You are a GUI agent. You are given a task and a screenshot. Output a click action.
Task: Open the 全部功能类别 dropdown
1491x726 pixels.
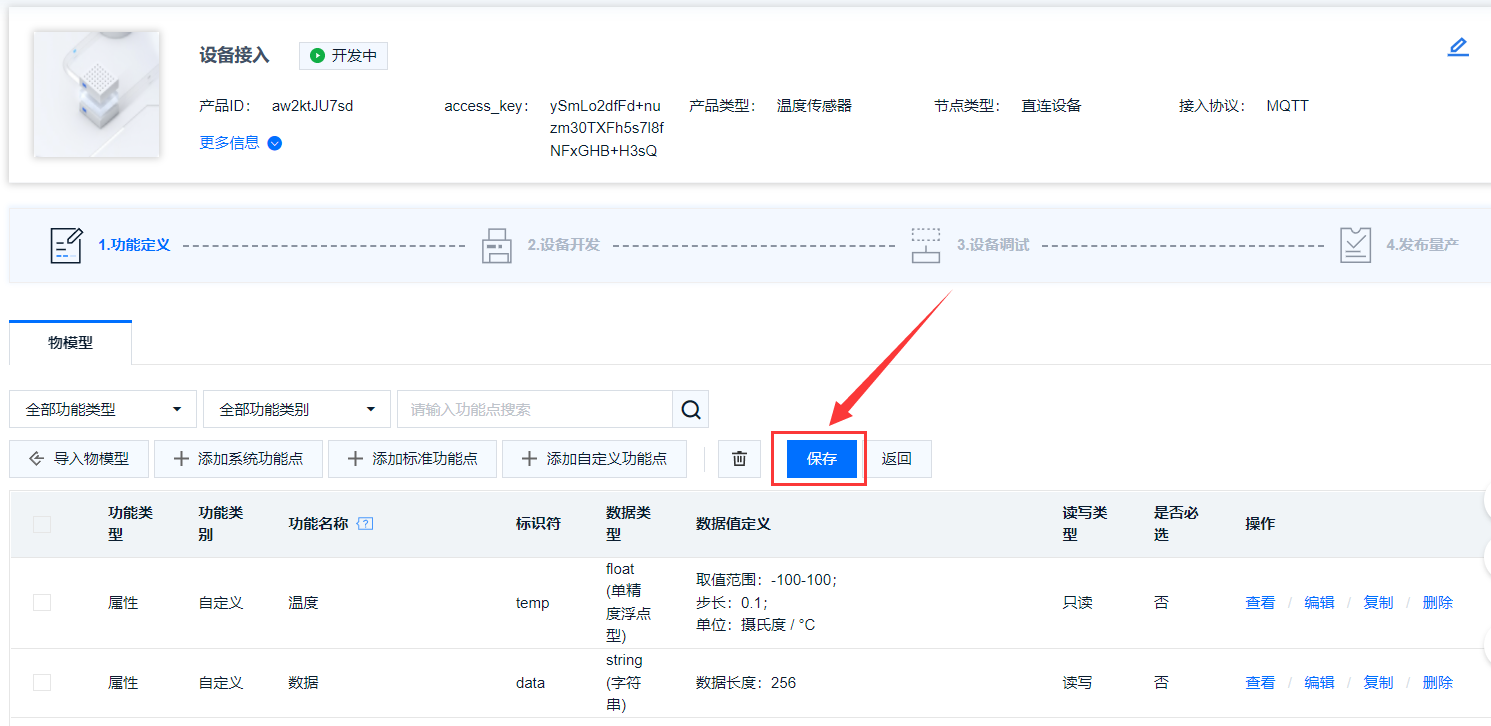tap(296, 408)
